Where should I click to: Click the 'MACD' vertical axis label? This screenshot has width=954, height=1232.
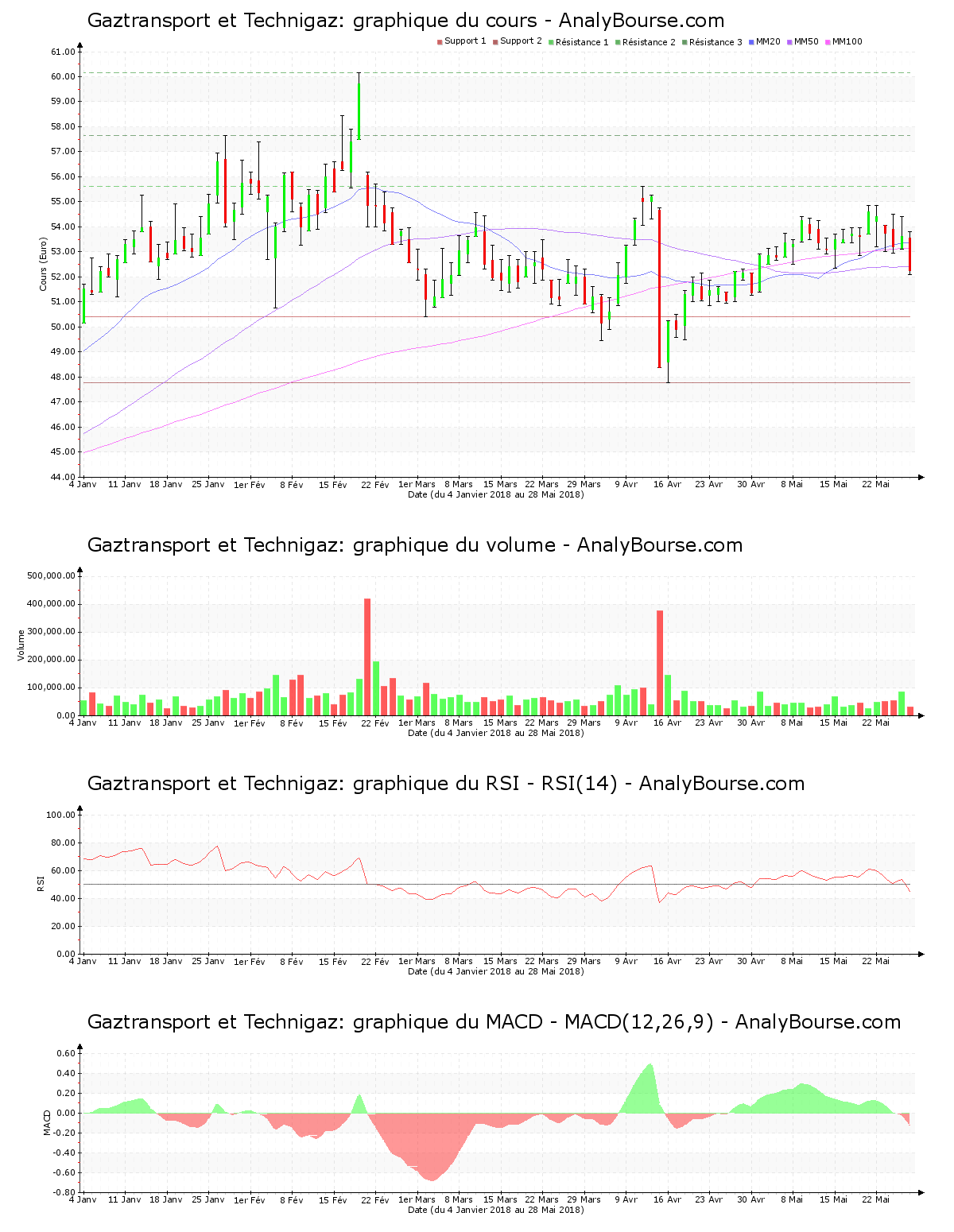coord(47,1122)
